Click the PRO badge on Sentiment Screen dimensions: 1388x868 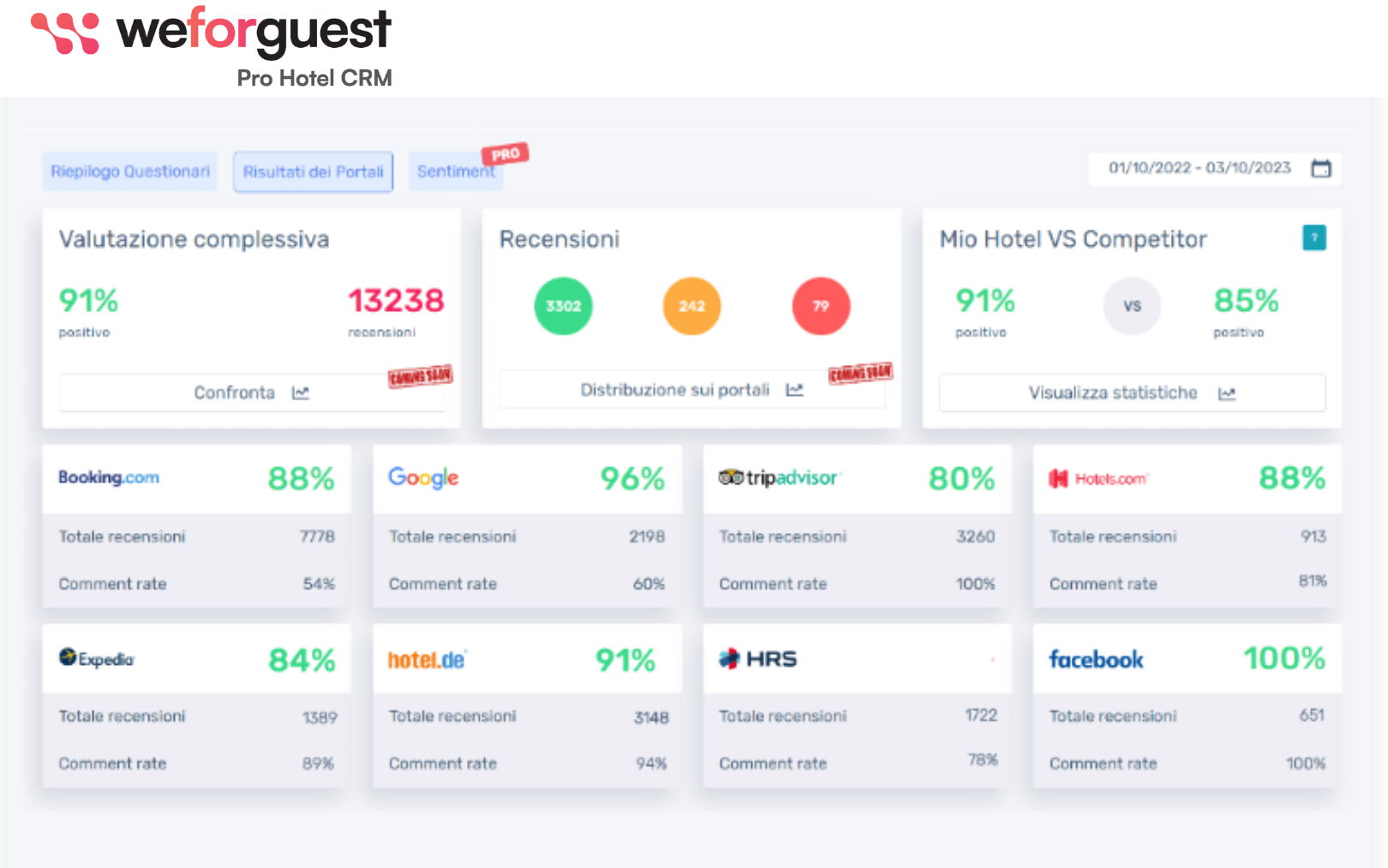(506, 154)
